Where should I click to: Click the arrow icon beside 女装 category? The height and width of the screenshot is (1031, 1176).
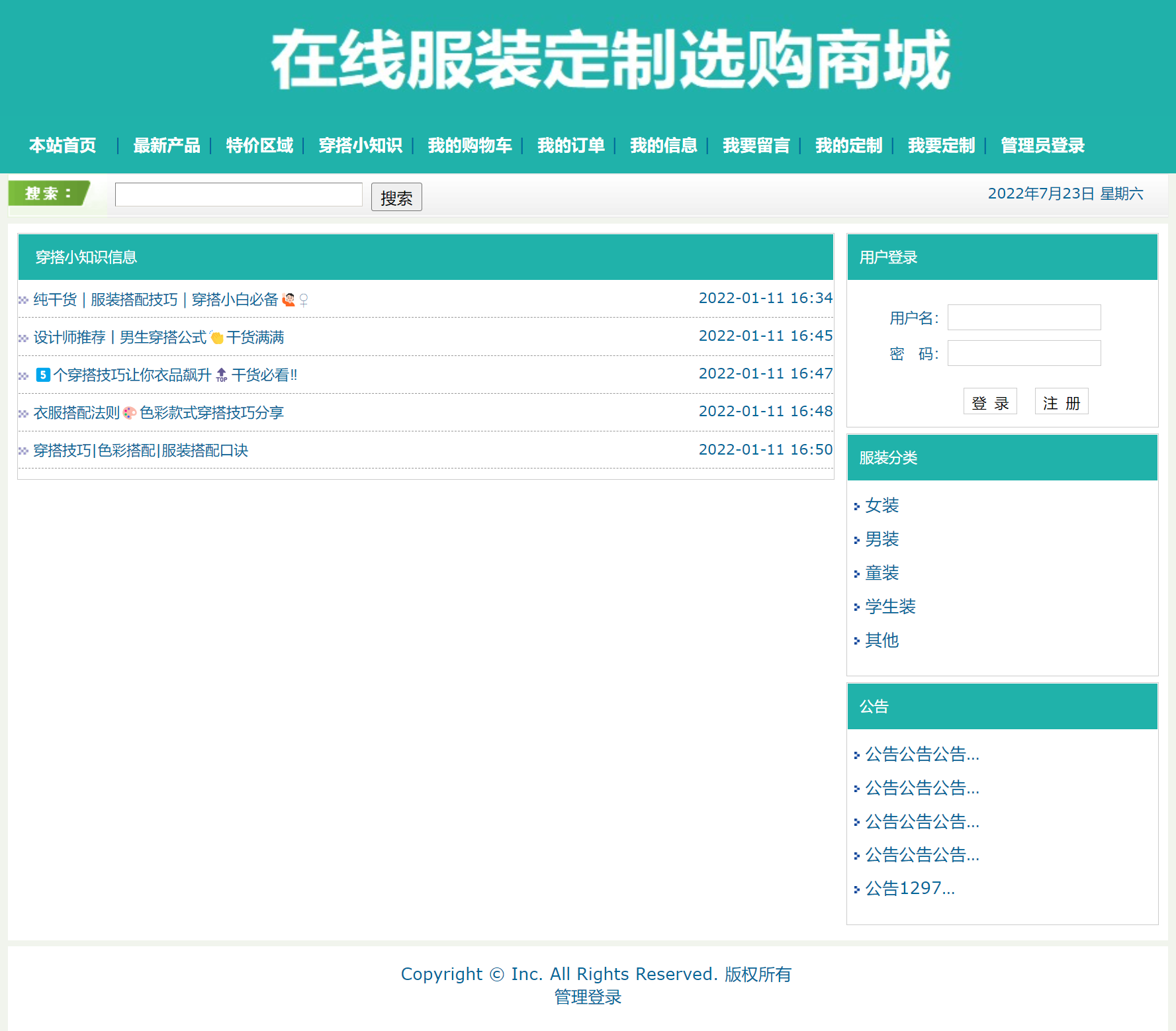click(858, 506)
